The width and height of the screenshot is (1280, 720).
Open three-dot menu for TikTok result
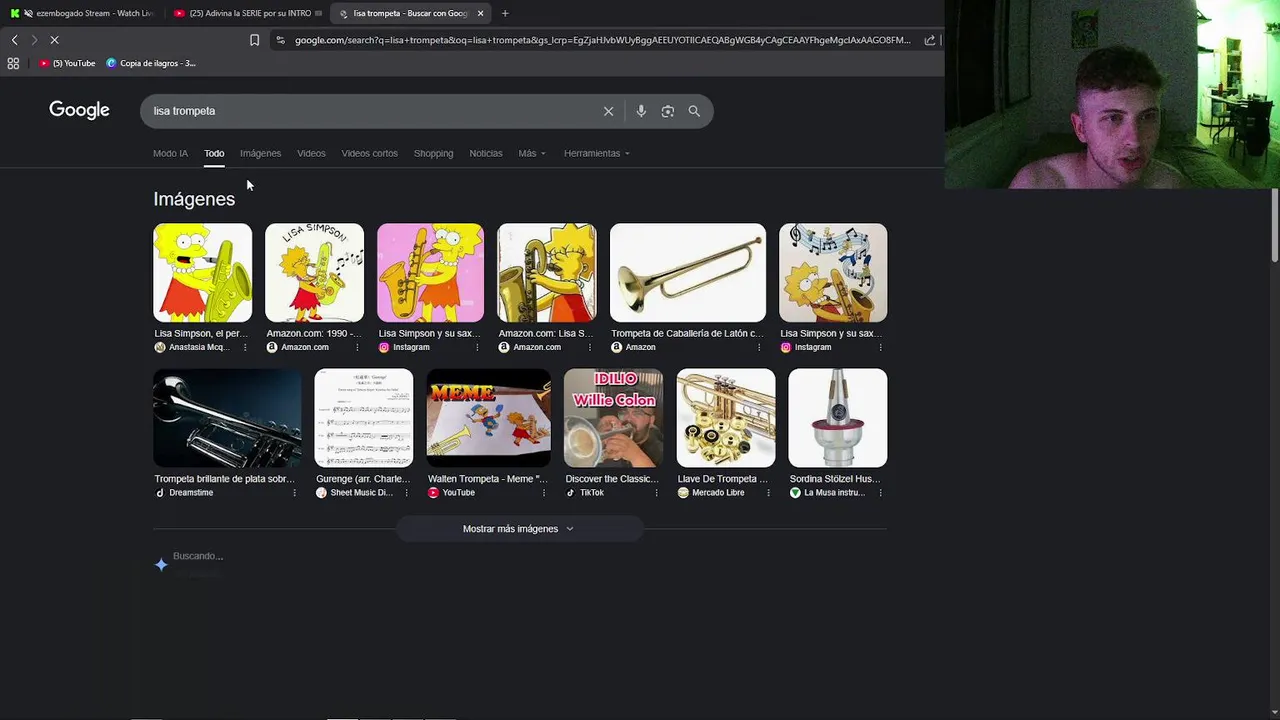pos(655,493)
